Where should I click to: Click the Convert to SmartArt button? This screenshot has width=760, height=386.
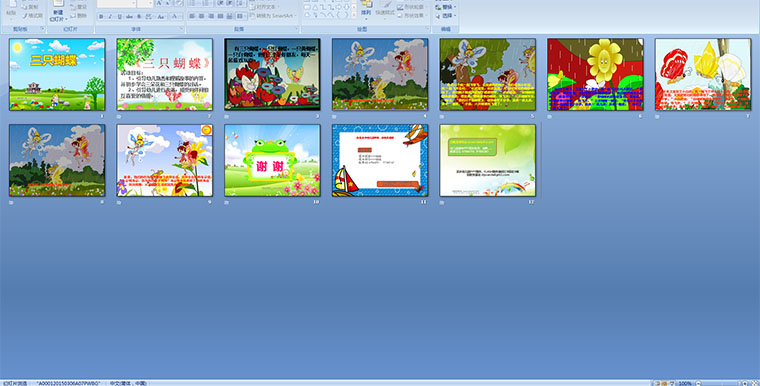coord(274,16)
